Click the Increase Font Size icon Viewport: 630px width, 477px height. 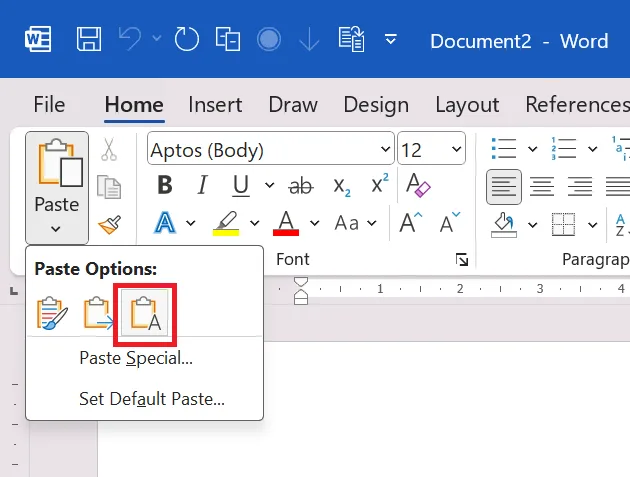click(411, 222)
